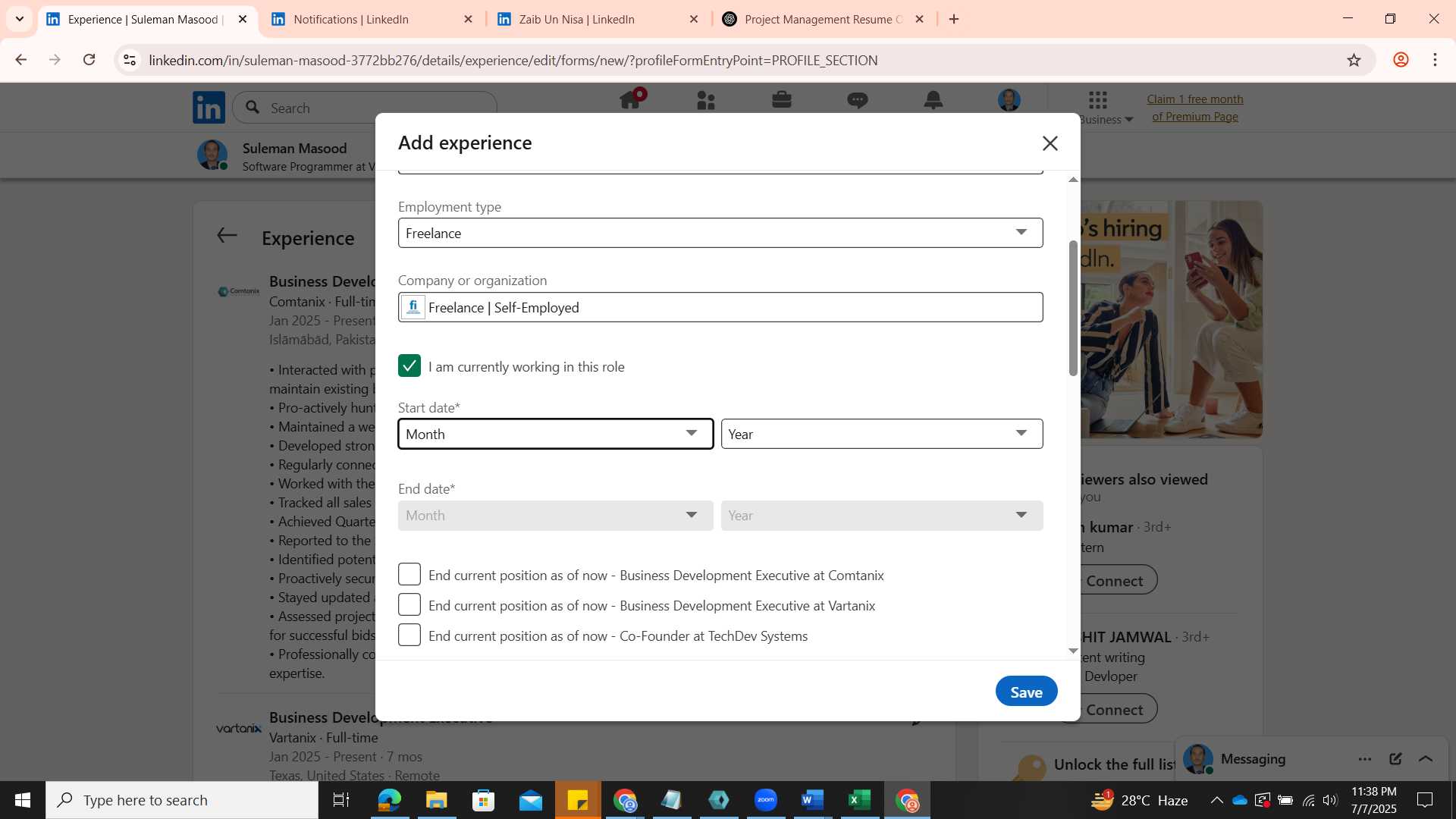Image resolution: width=1456 pixels, height=819 pixels.
Task: Connect with kumar suggestion
Action: (x=1114, y=580)
